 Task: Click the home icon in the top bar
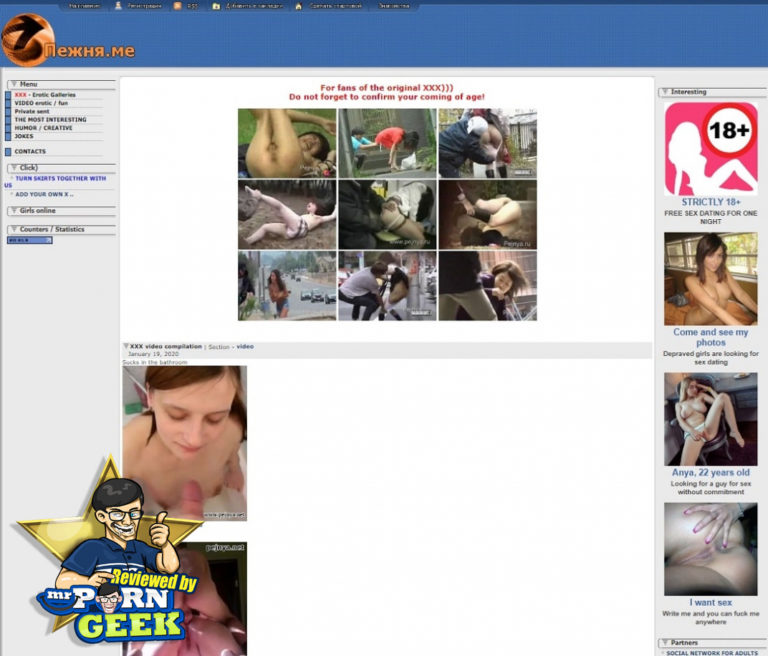298,6
